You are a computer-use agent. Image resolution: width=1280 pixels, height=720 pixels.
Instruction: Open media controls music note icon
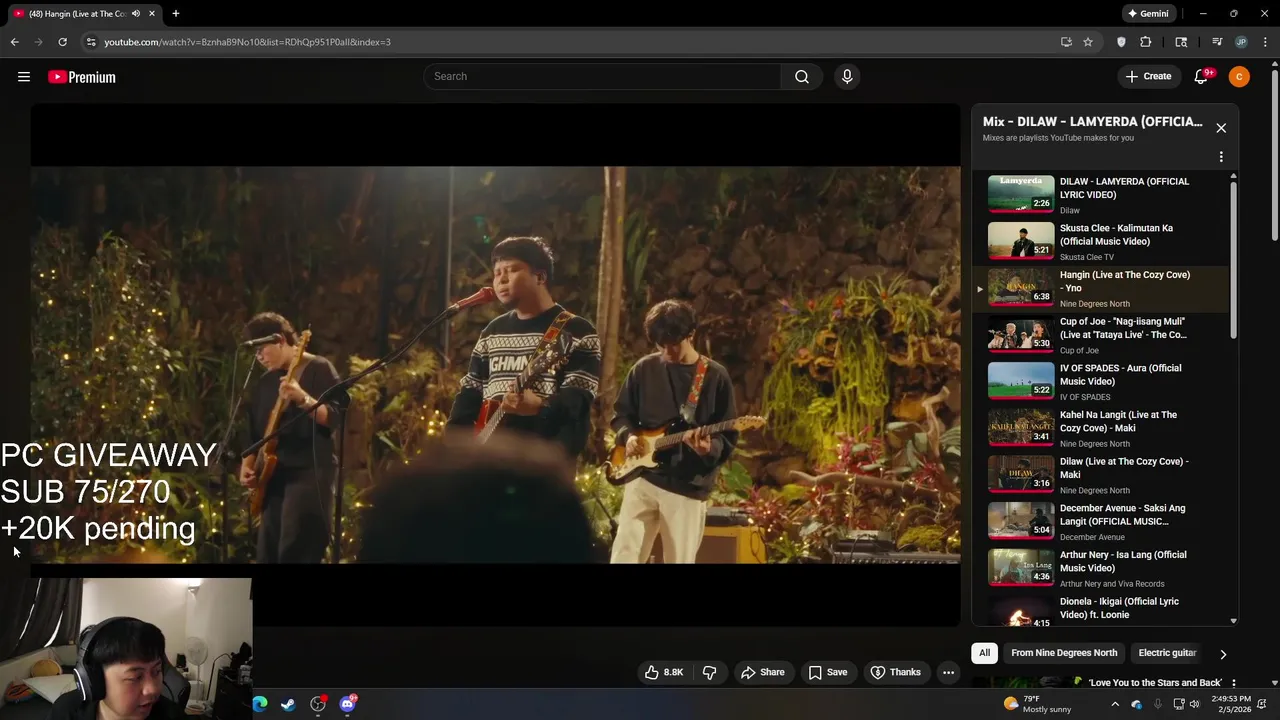(x=1217, y=42)
